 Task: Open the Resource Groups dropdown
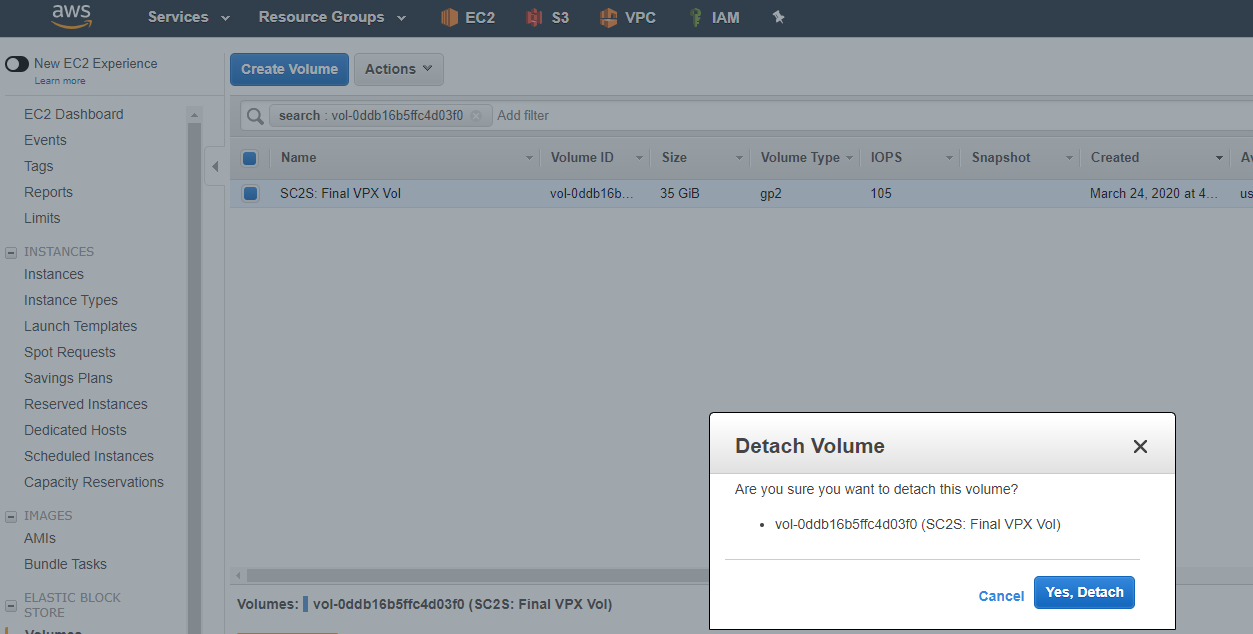pyautogui.click(x=332, y=17)
